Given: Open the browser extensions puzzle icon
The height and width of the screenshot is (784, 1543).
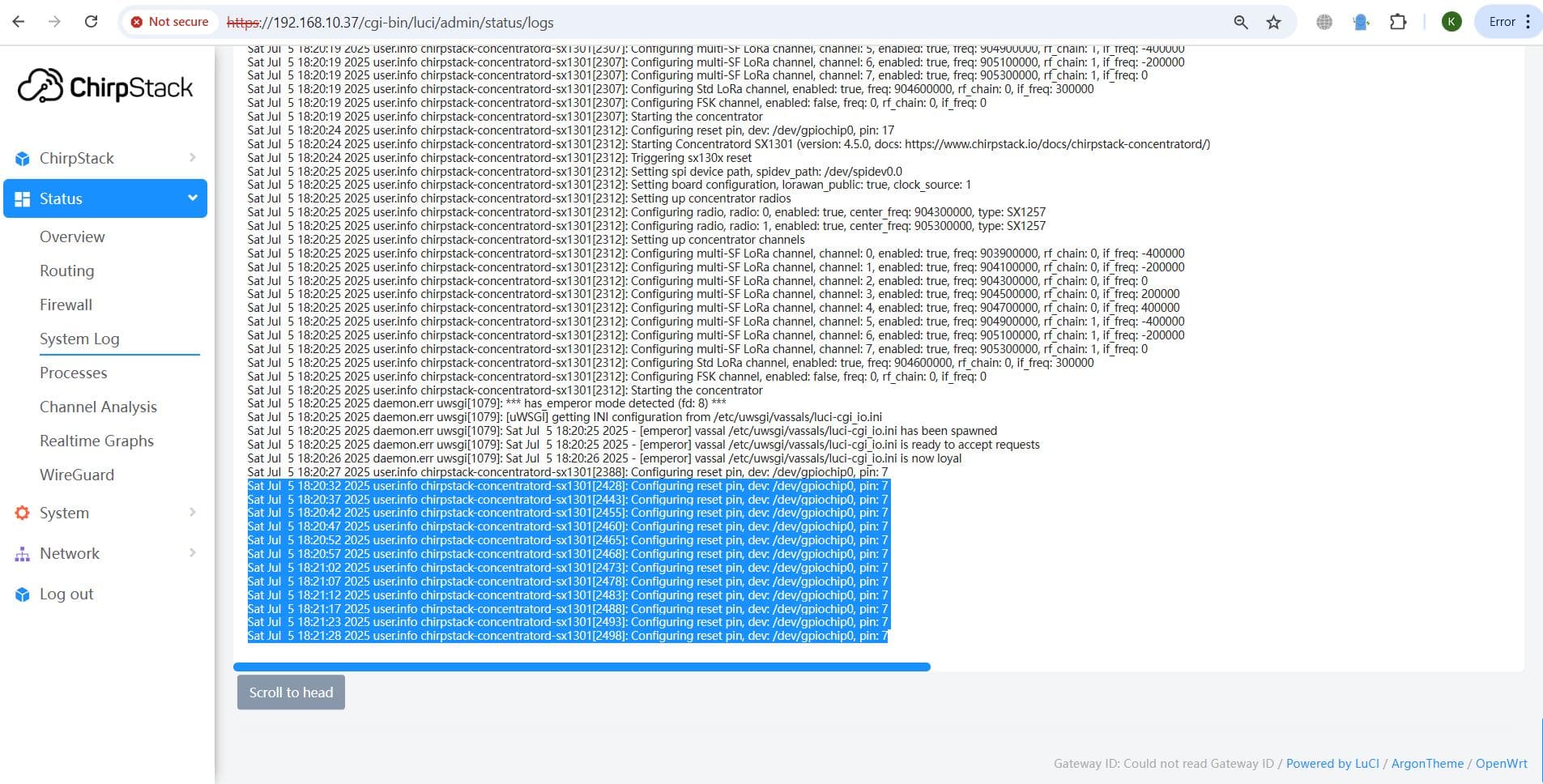Looking at the screenshot, I should 1398,22.
